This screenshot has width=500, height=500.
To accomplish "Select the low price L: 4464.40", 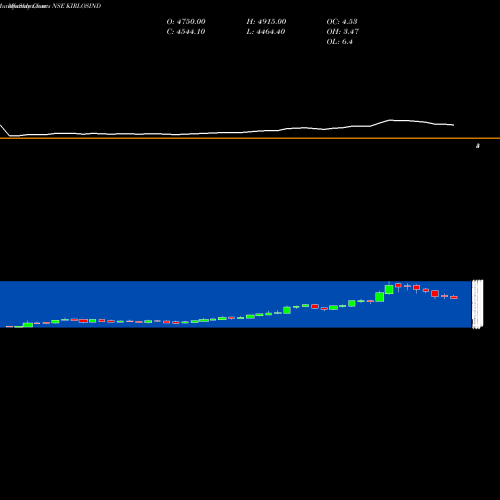I will click(266, 32).
